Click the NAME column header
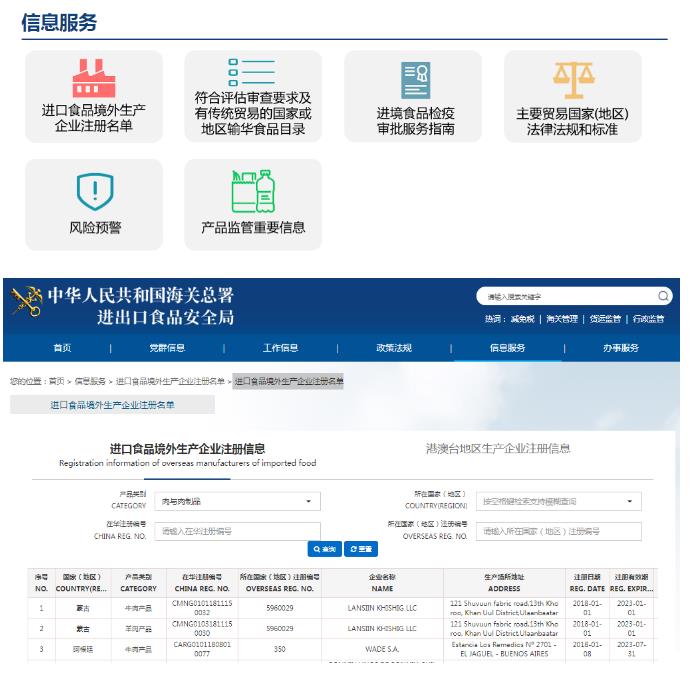Screen dimensions: 700x683 point(382,583)
